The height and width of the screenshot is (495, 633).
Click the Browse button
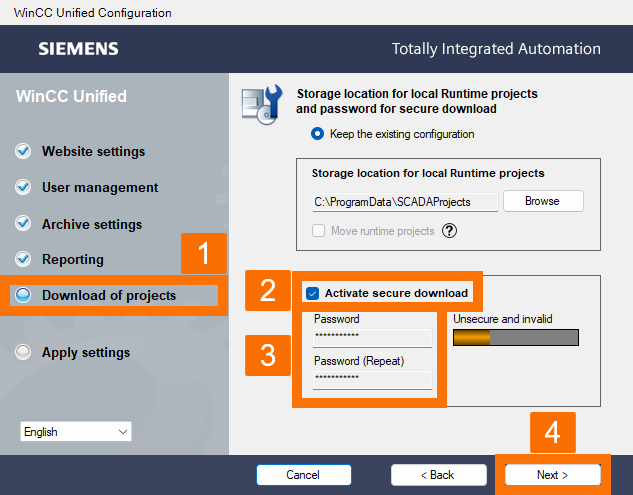tap(543, 201)
